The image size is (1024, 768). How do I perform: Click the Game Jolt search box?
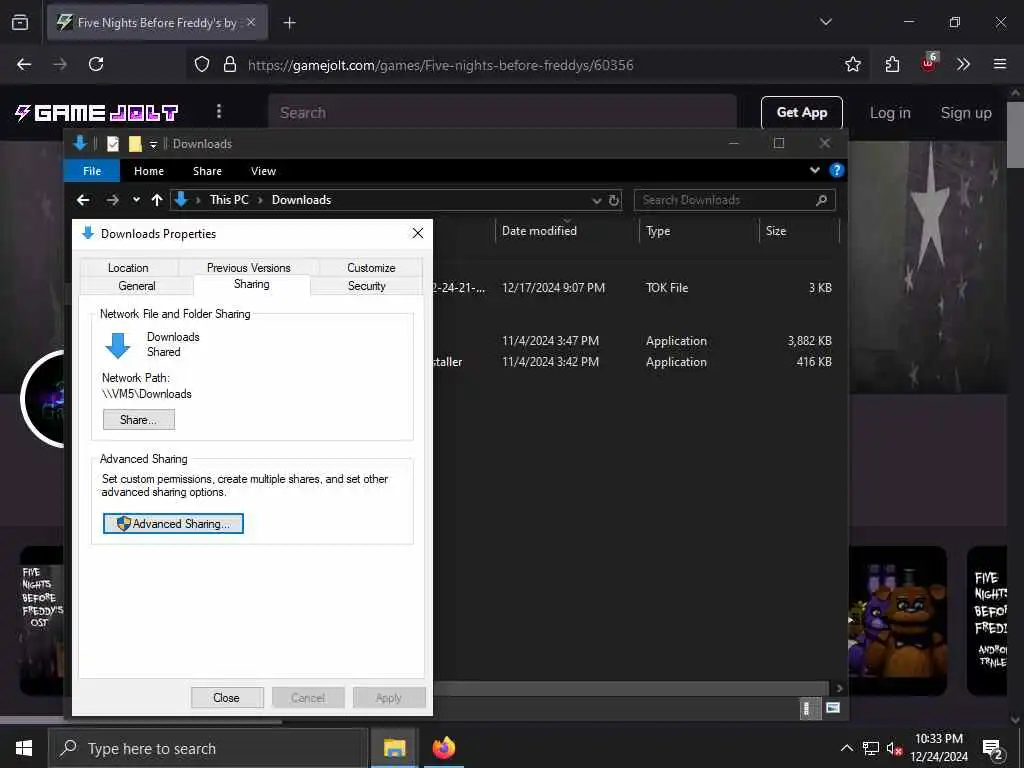click(x=502, y=112)
